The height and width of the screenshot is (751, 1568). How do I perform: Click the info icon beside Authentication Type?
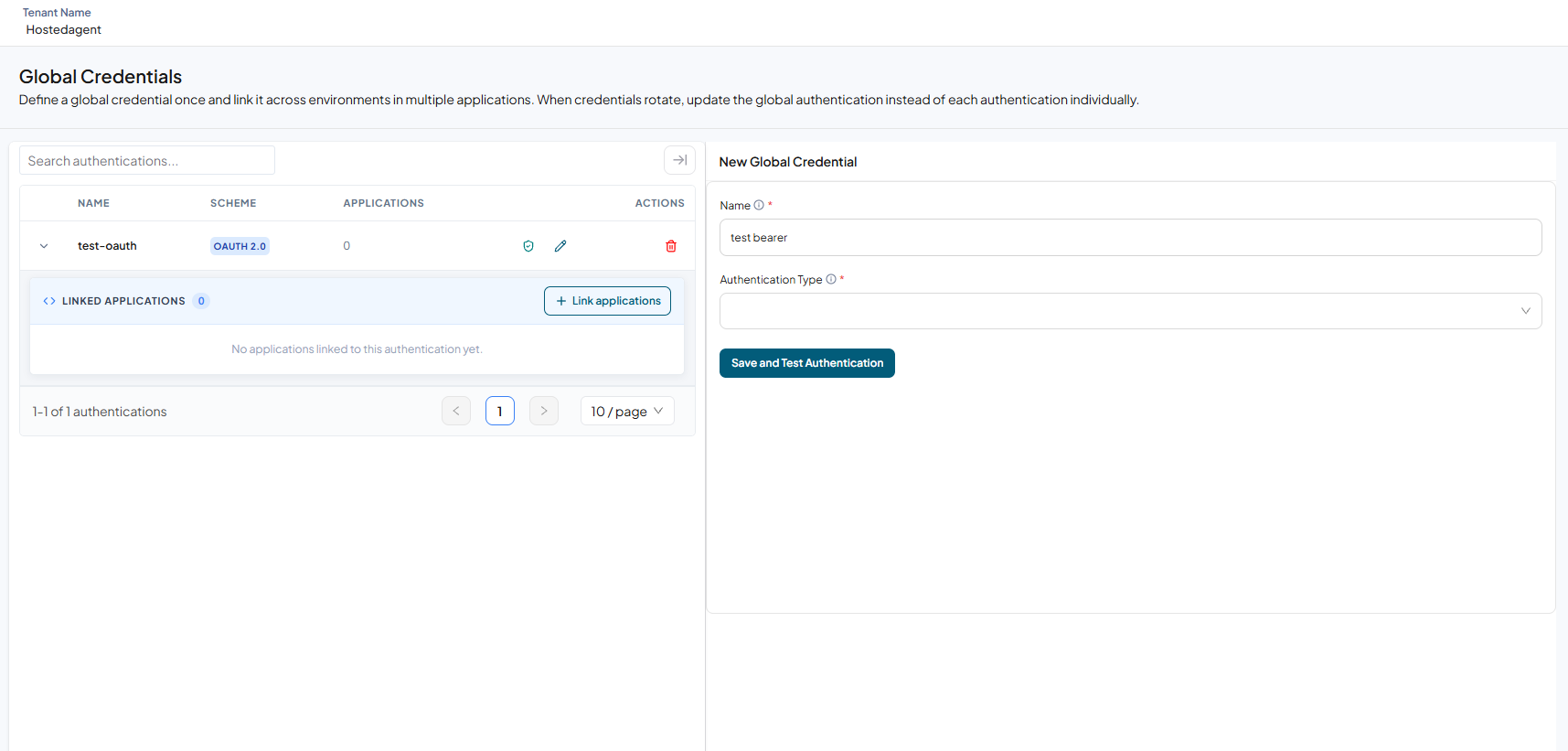coord(831,280)
